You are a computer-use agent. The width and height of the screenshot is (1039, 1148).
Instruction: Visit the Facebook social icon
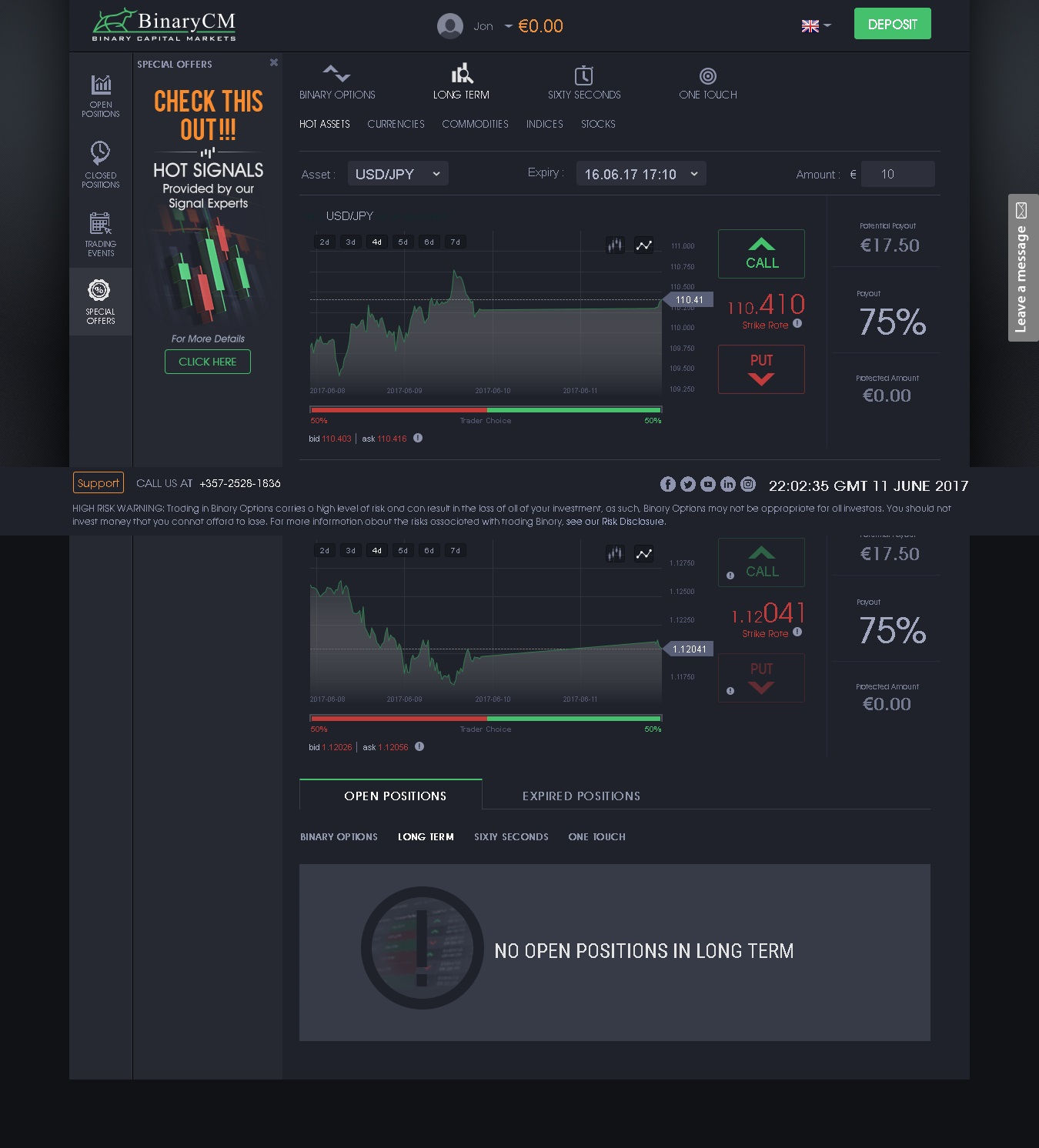tap(667, 484)
